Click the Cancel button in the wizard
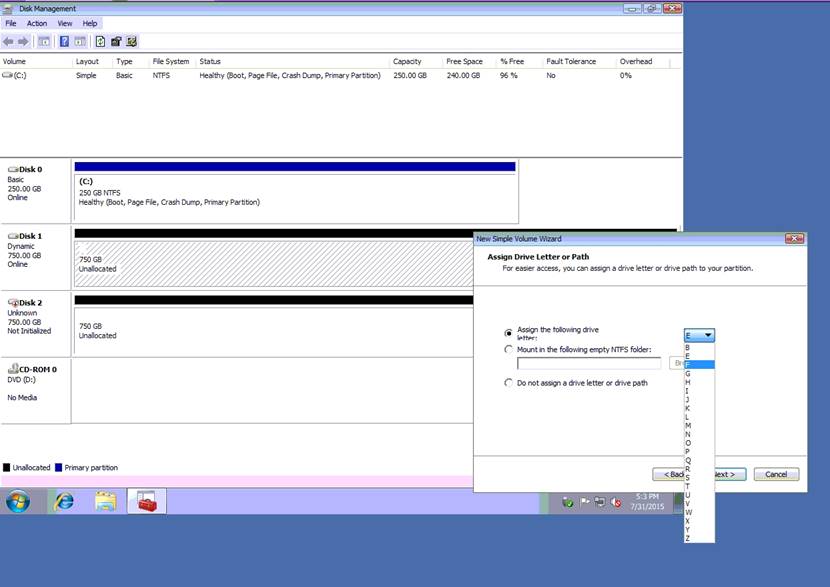830x587 pixels. click(x=776, y=474)
